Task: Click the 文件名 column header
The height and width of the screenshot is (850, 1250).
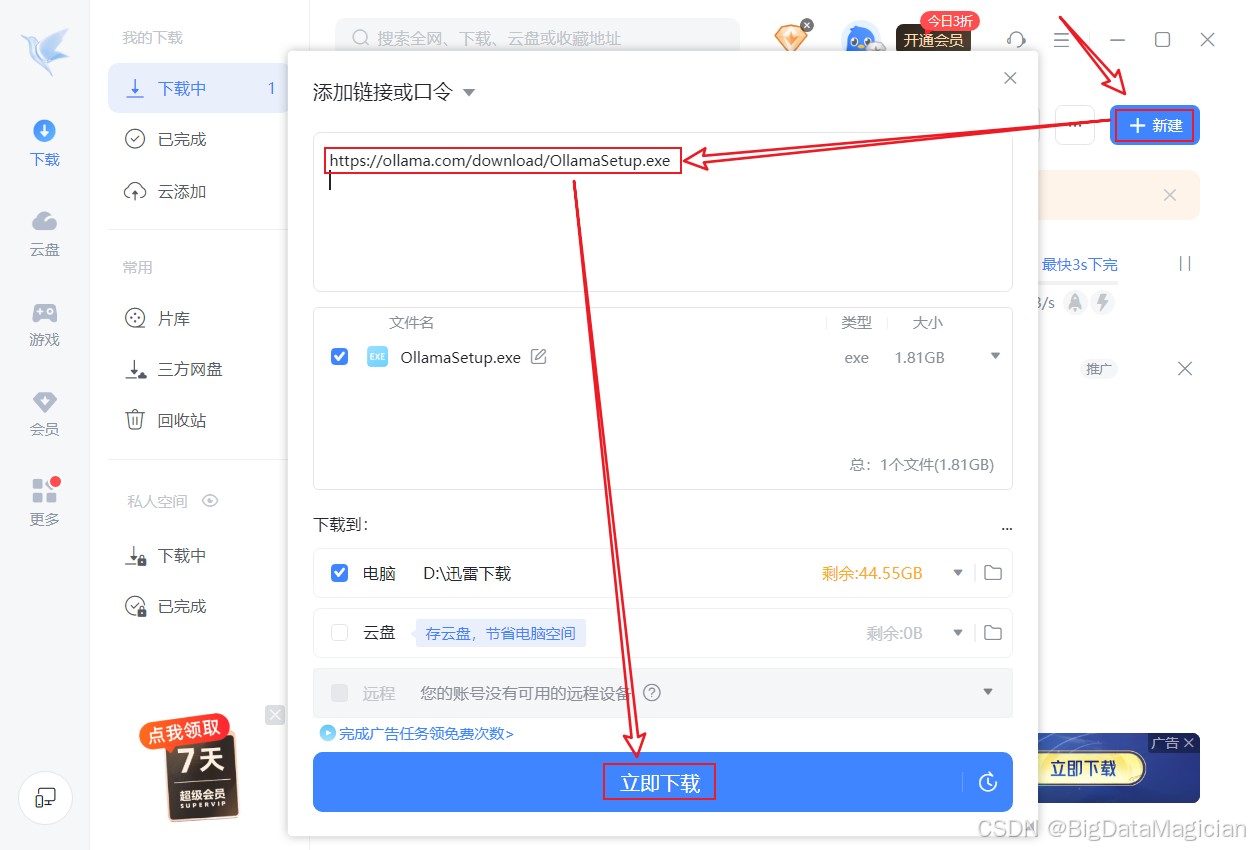Action: click(x=411, y=322)
